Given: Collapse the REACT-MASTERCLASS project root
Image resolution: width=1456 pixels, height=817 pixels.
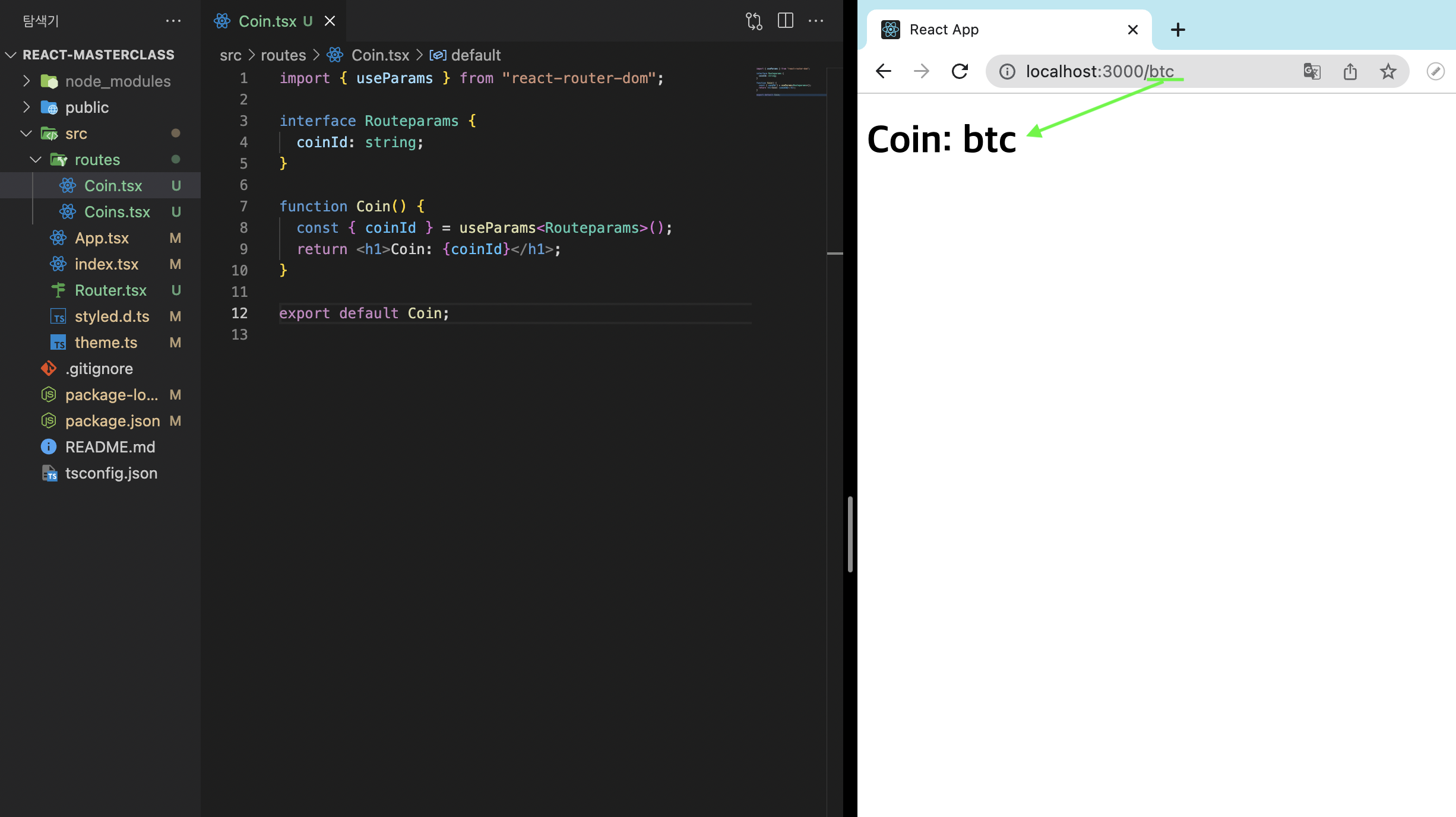Looking at the screenshot, I should point(98,55).
